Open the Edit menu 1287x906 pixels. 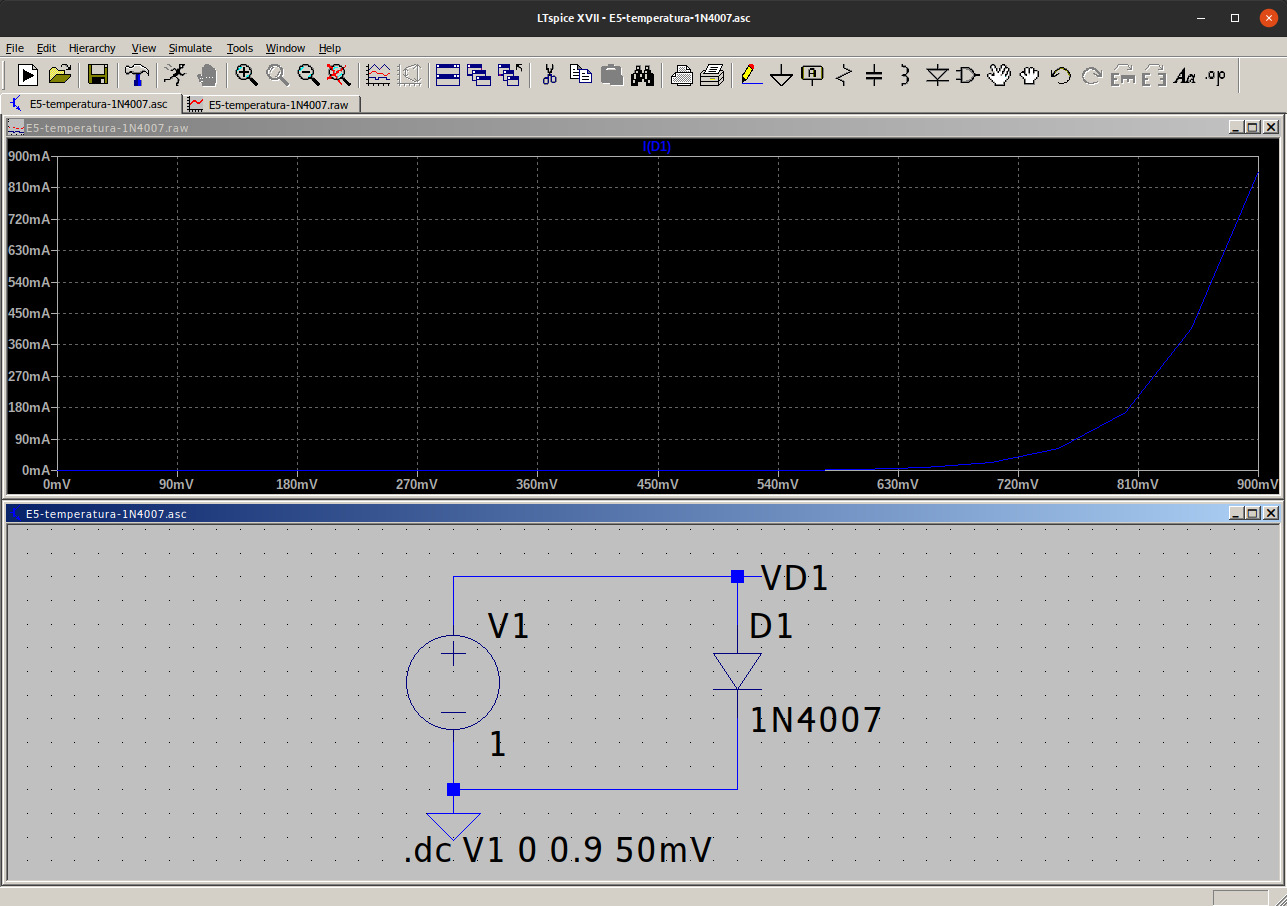47,48
